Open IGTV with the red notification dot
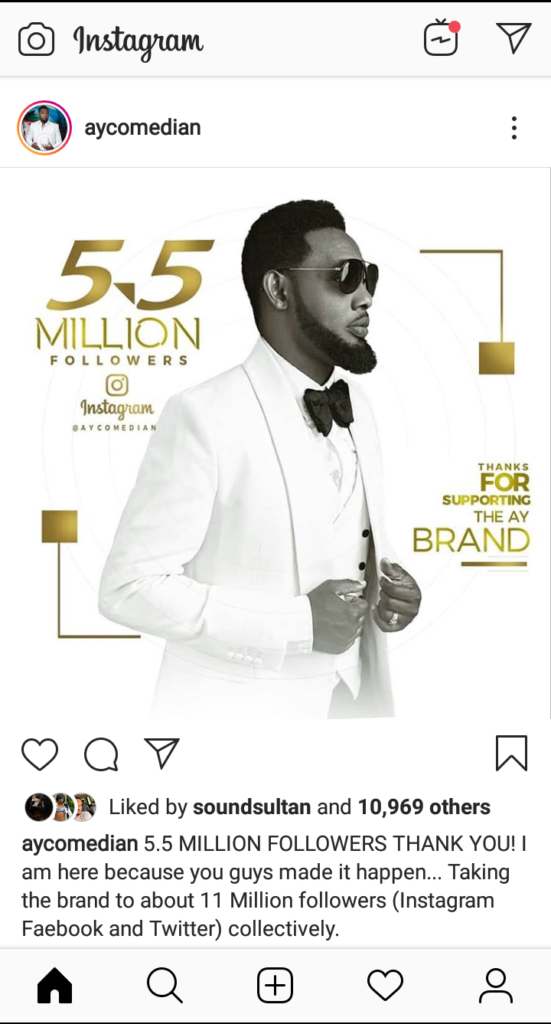 442,38
